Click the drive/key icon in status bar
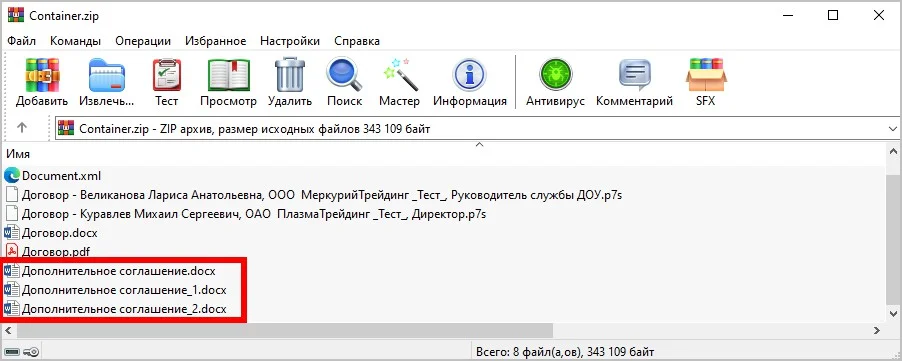Viewport: 902px width, 361px height. (21, 351)
